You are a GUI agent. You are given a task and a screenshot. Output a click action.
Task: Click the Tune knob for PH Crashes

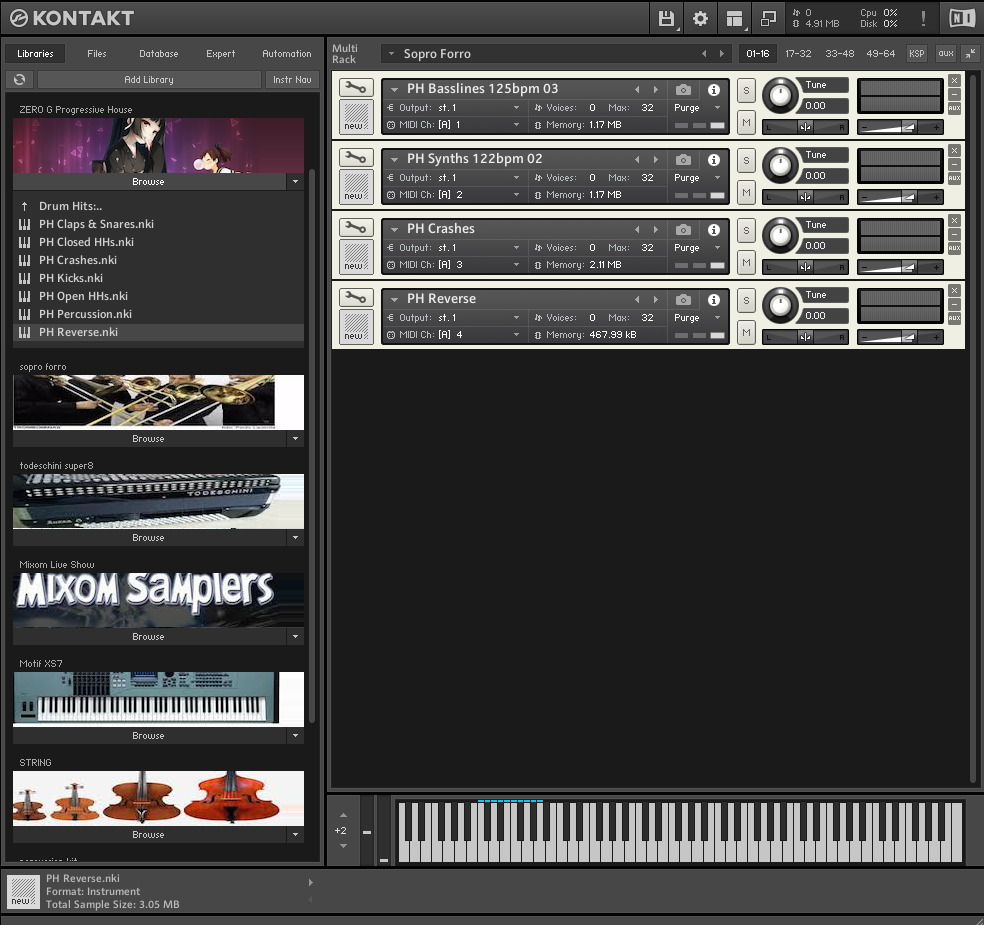(780, 235)
